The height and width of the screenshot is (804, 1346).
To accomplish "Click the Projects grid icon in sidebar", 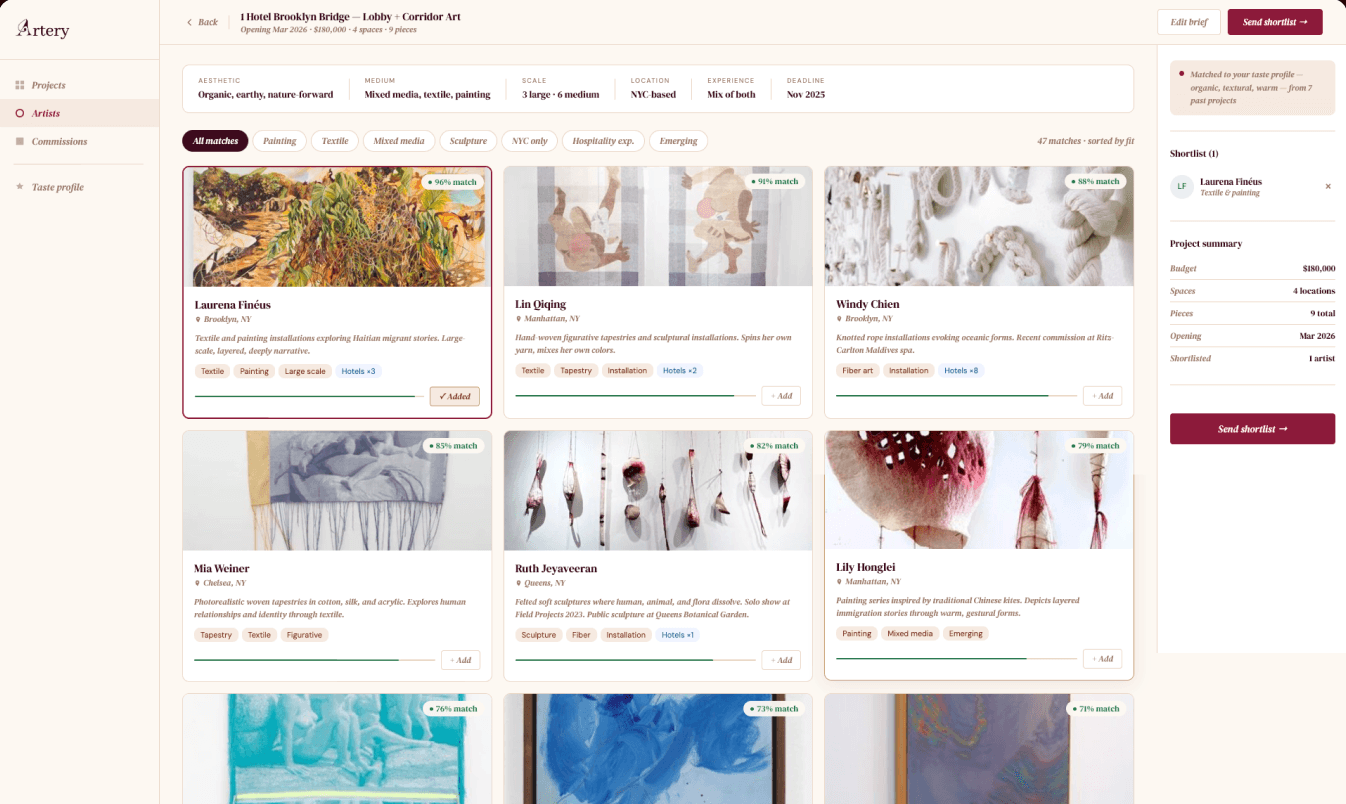I will click(20, 85).
